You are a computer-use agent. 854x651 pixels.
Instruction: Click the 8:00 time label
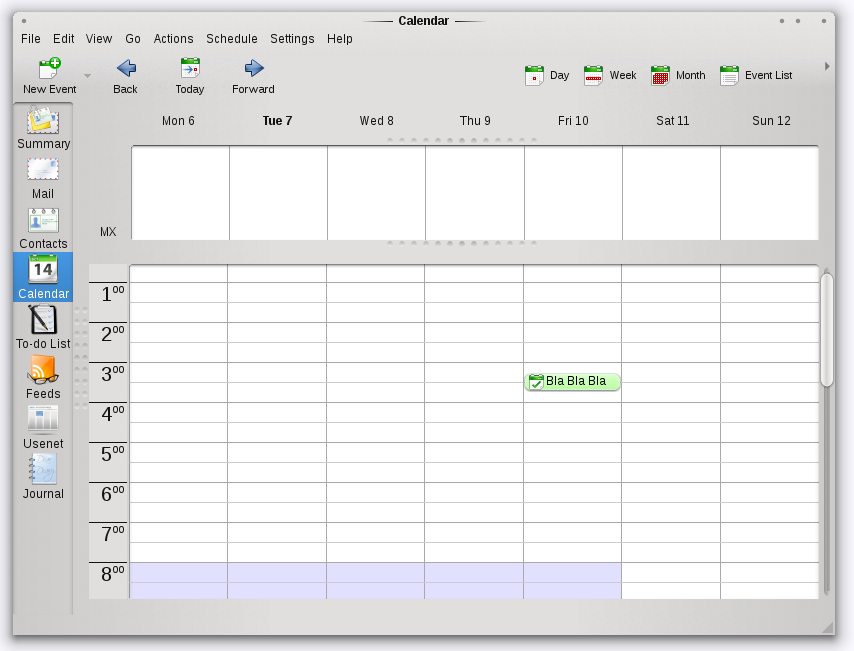click(112, 574)
